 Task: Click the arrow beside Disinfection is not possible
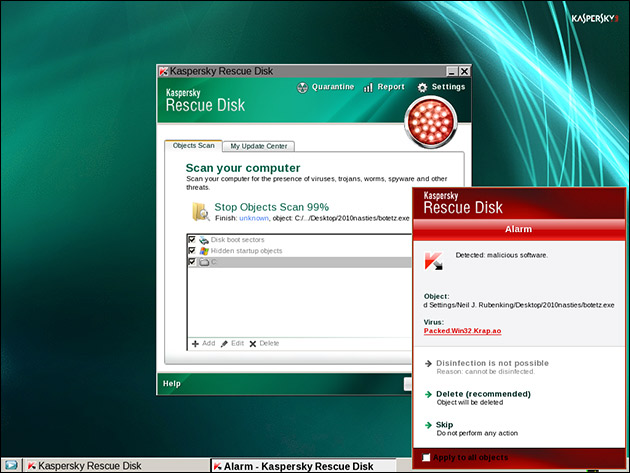[428, 364]
